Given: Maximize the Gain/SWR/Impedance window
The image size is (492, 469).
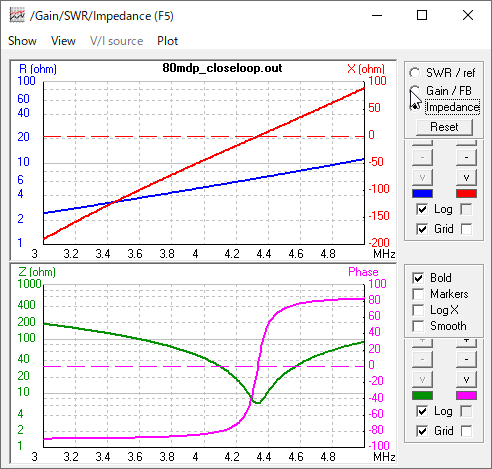Looking at the screenshot, I should (x=422, y=15).
